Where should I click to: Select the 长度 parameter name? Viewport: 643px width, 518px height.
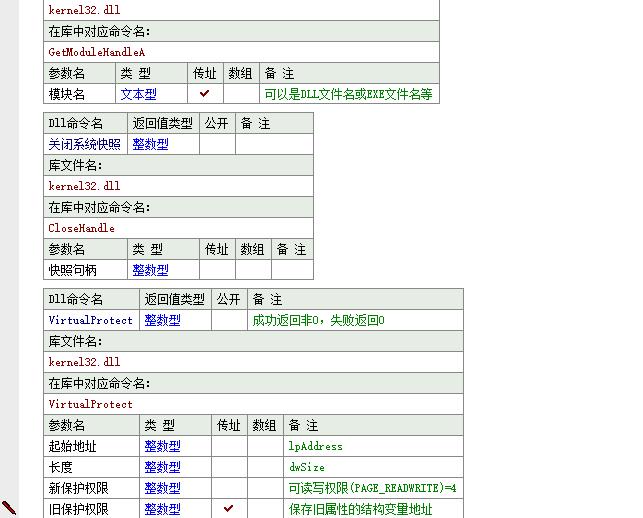[x=60, y=467]
